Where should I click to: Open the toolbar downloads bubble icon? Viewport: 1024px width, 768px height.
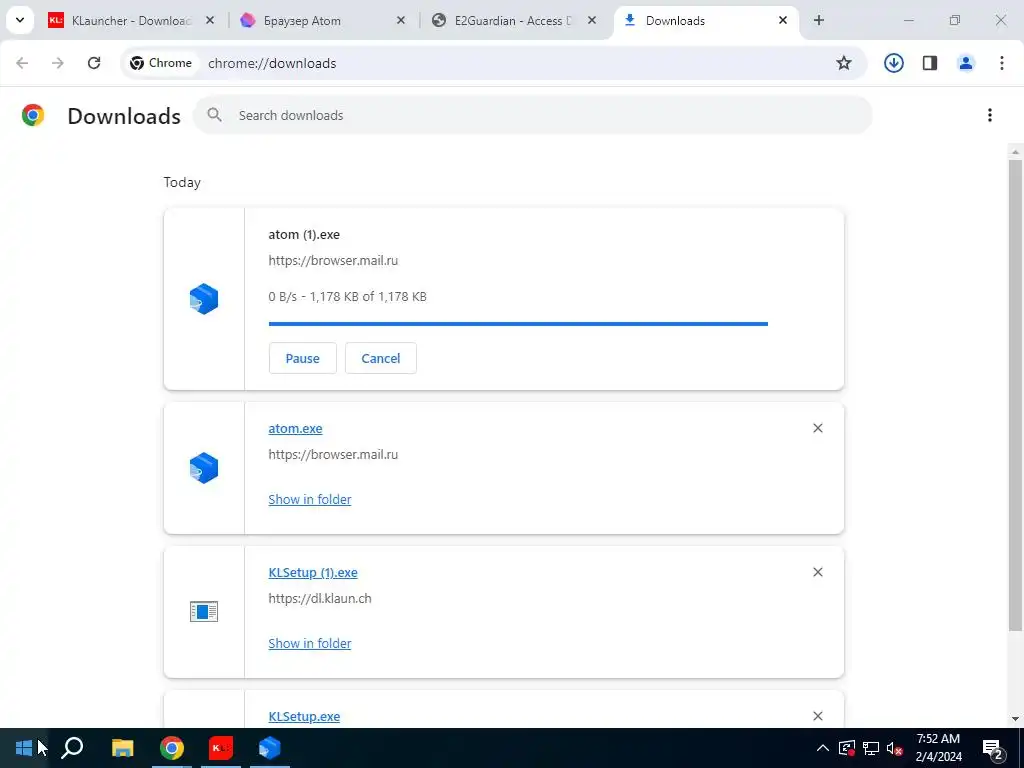click(x=893, y=63)
